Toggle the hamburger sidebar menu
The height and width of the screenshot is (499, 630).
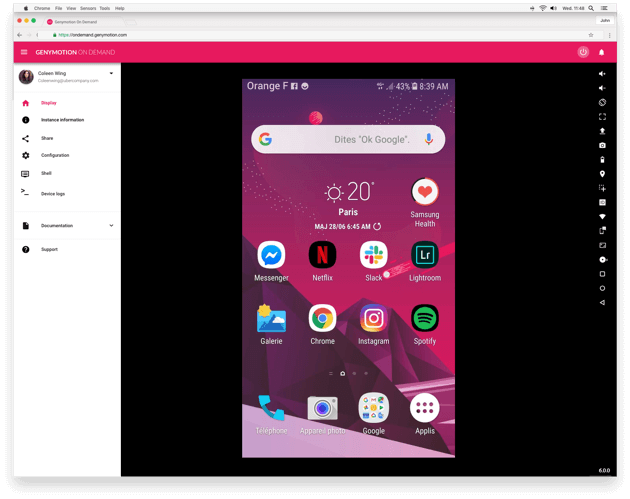click(x=24, y=52)
